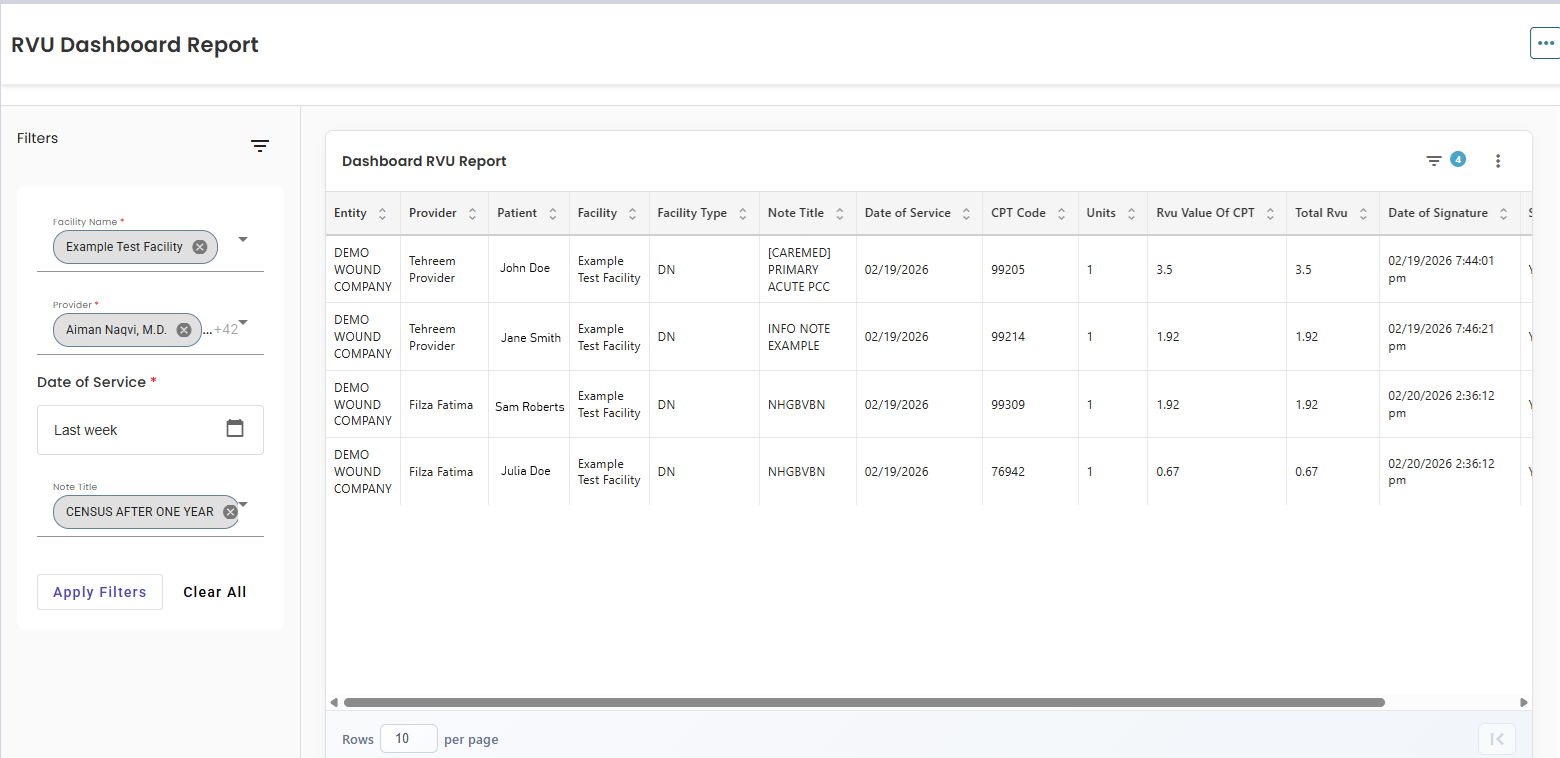Show the +42 more providers indicator

pos(226,329)
